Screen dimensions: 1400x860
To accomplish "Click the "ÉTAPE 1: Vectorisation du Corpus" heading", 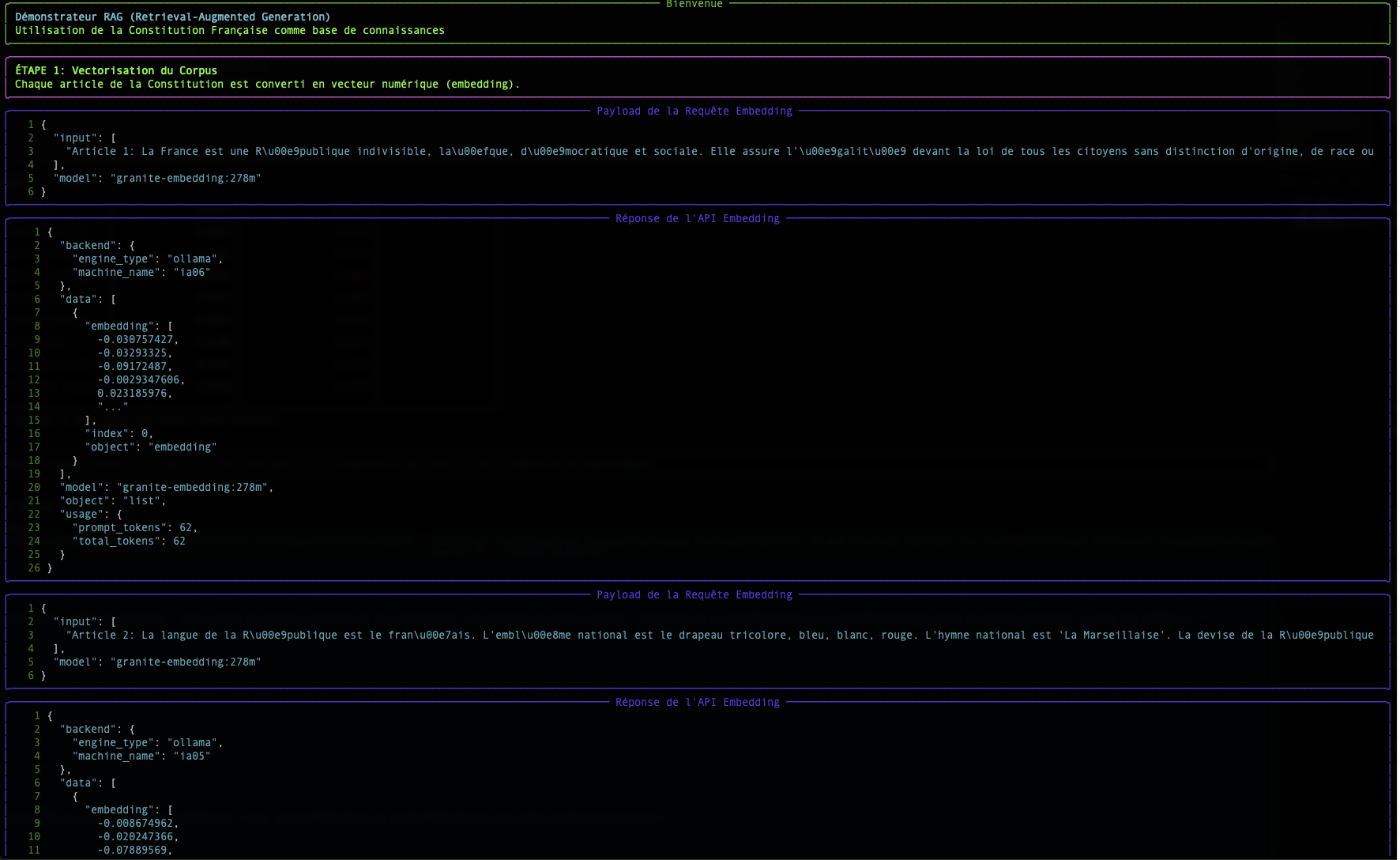I will (x=116, y=70).
